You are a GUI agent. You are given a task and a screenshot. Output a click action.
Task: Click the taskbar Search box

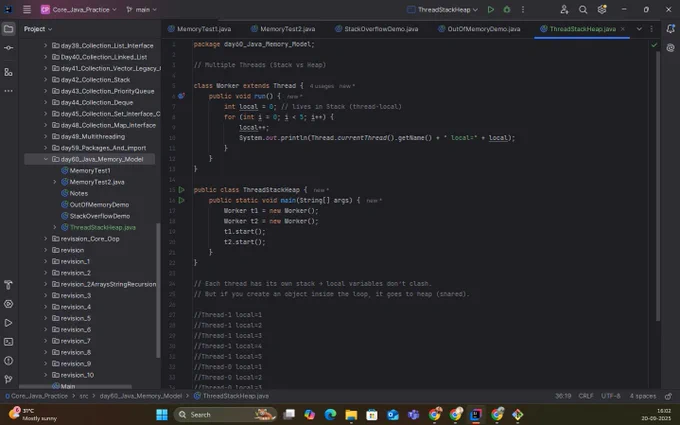coord(225,415)
